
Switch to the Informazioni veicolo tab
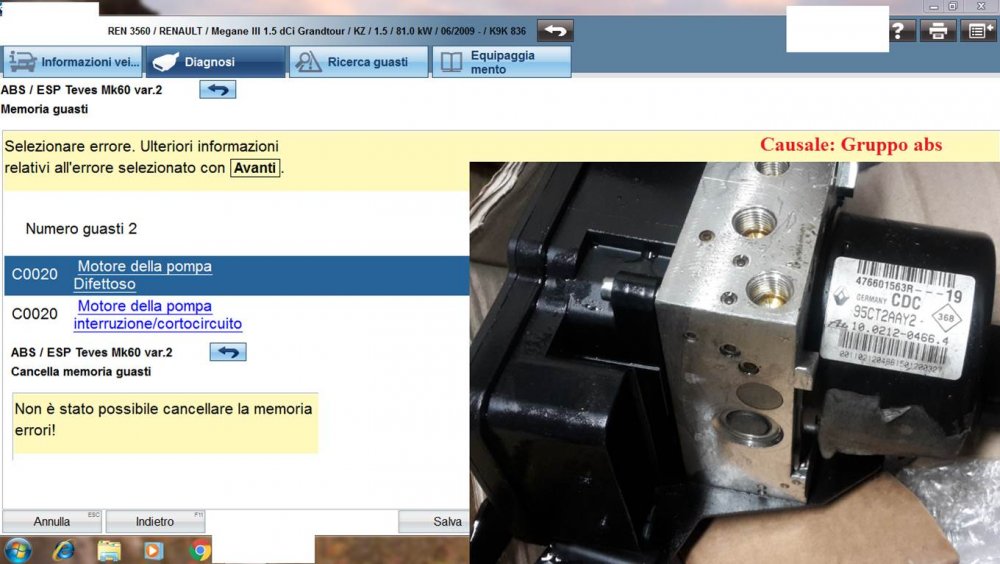73,62
